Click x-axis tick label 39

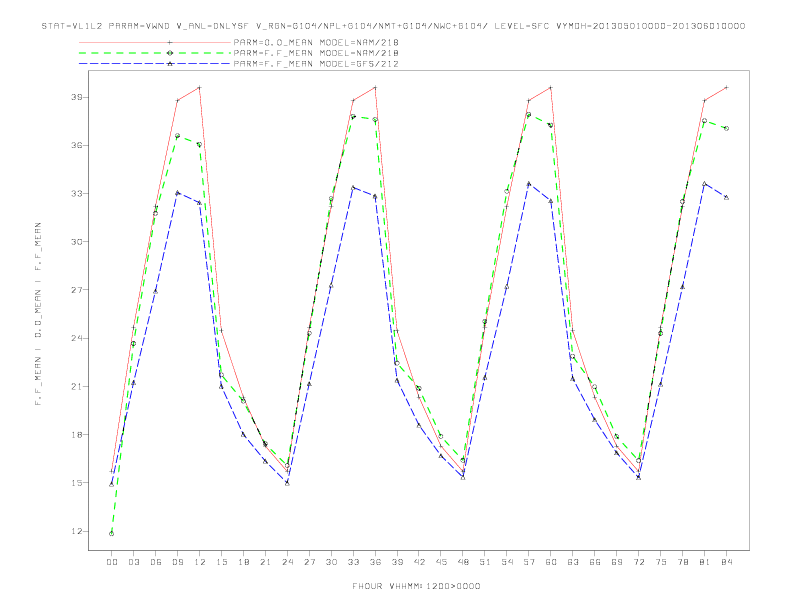coord(398,562)
